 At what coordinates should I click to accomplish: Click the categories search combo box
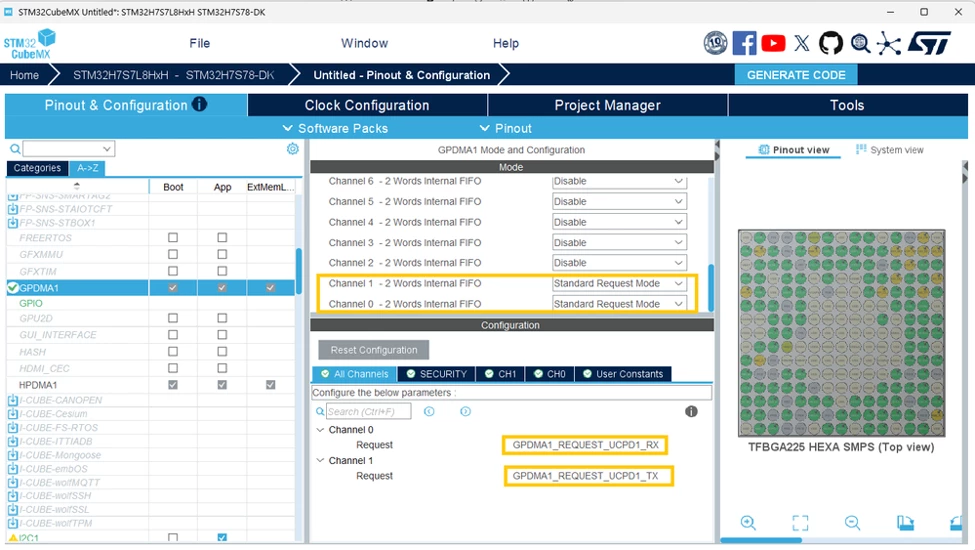(x=68, y=149)
